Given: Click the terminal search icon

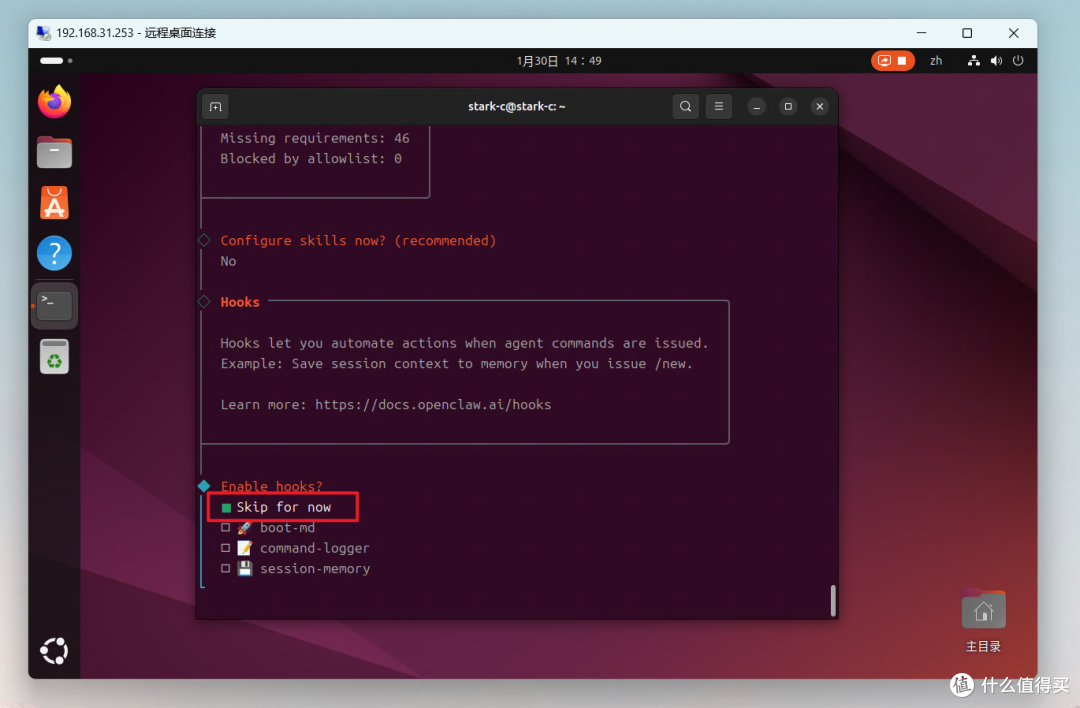Looking at the screenshot, I should click(x=685, y=106).
